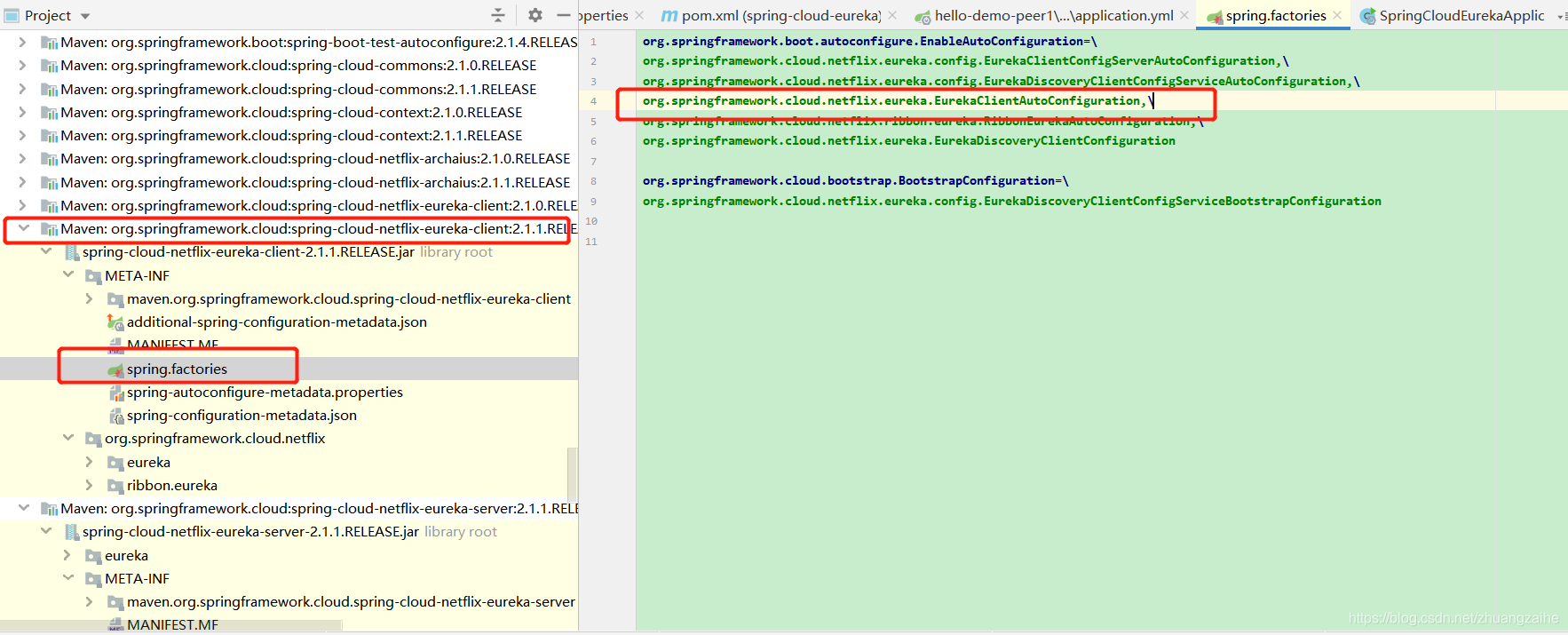1568x635 pixels.
Task: Expand Maven spring-boot-test-autoconfigure:2.1.4 node
Action: tap(23, 42)
